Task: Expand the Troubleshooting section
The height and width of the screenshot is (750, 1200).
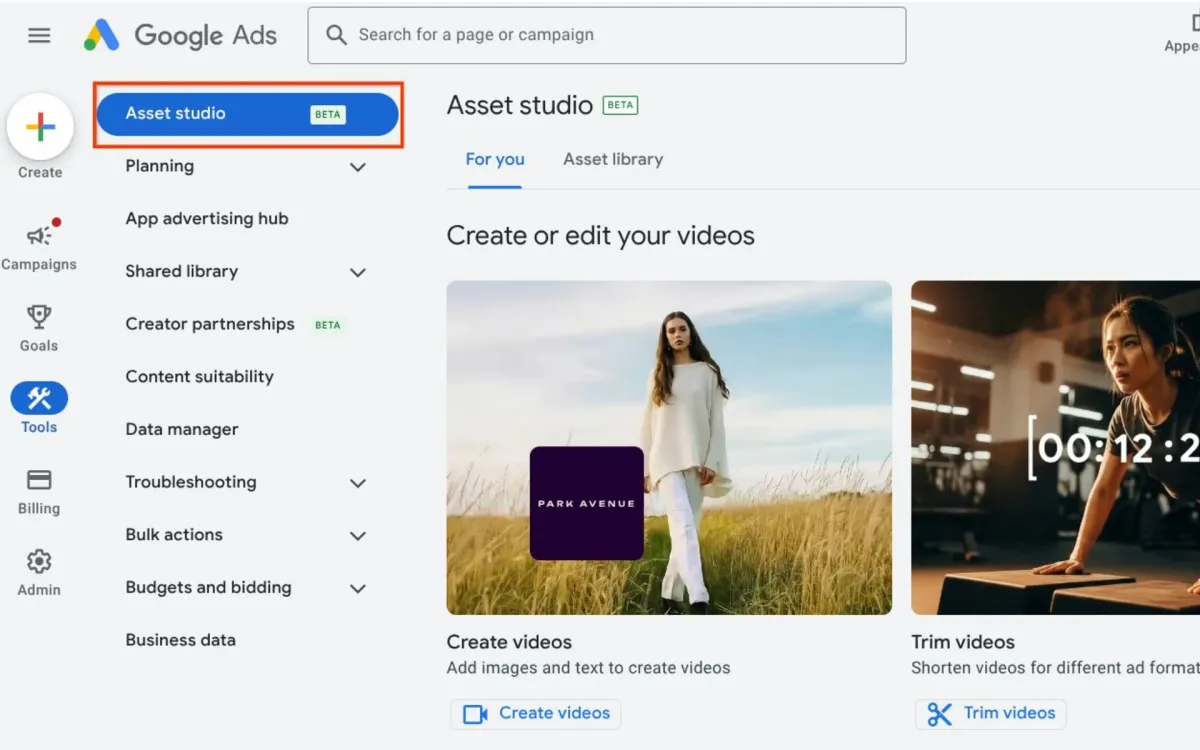Action: (357, 483)
